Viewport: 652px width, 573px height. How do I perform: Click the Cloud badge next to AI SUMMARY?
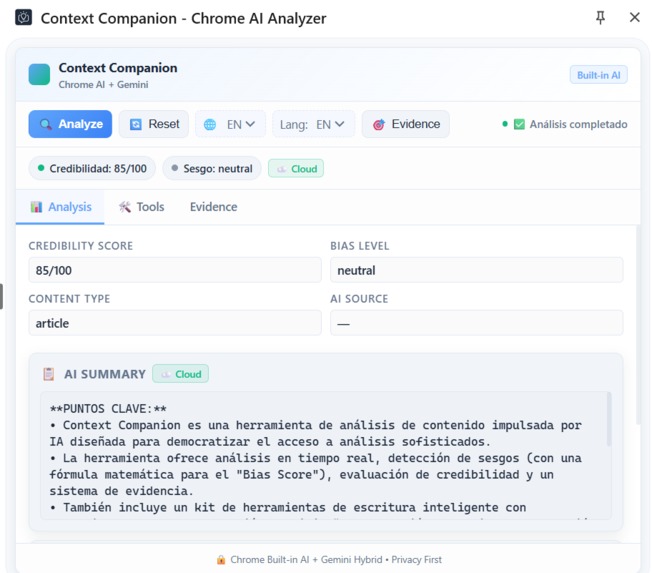[x=180, y=374]
